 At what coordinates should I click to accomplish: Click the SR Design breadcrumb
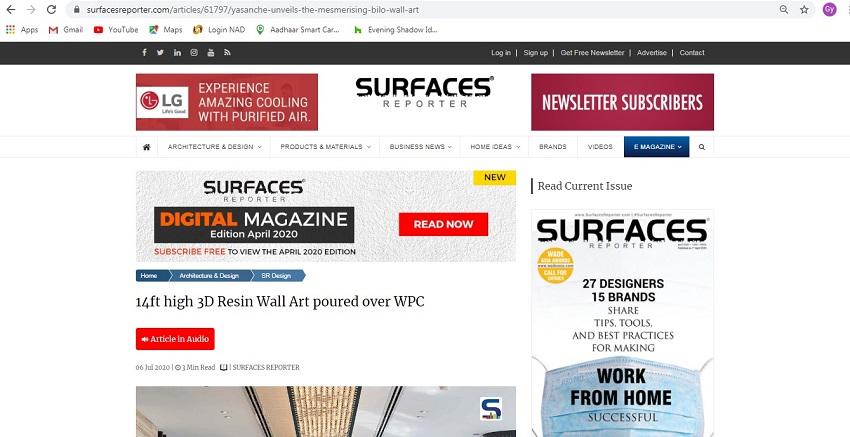(x=277, y=275)
